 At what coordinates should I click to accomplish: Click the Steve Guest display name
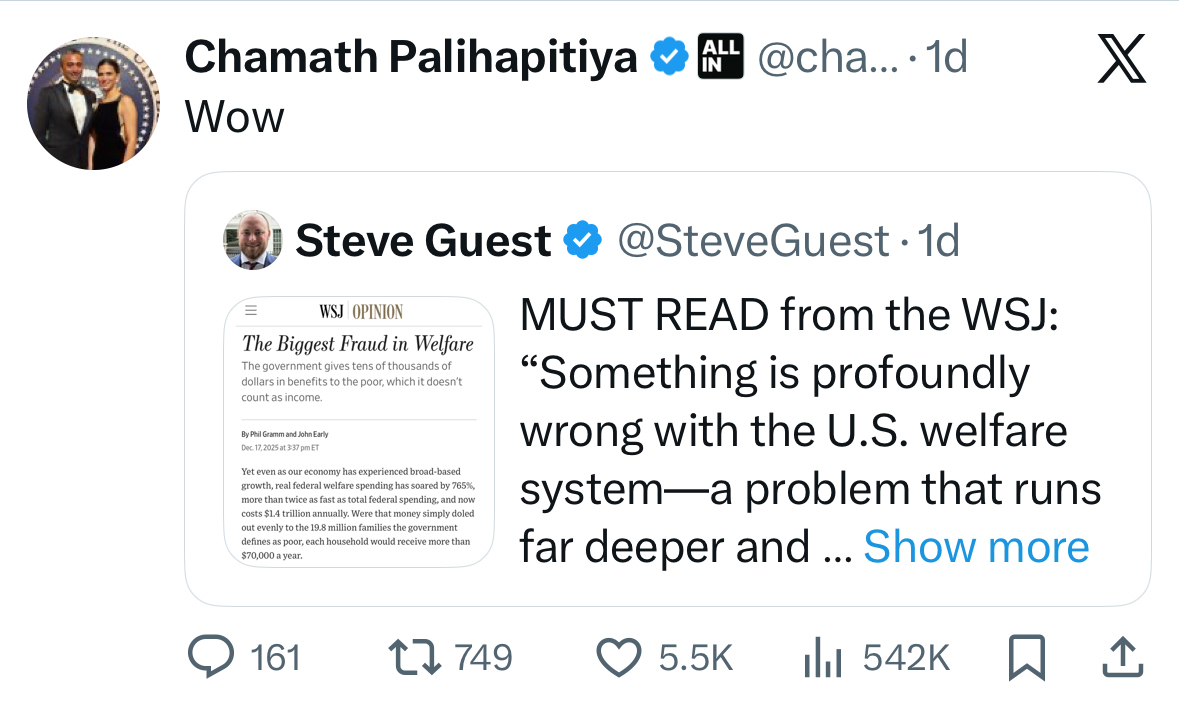click(x=424, y=240)
